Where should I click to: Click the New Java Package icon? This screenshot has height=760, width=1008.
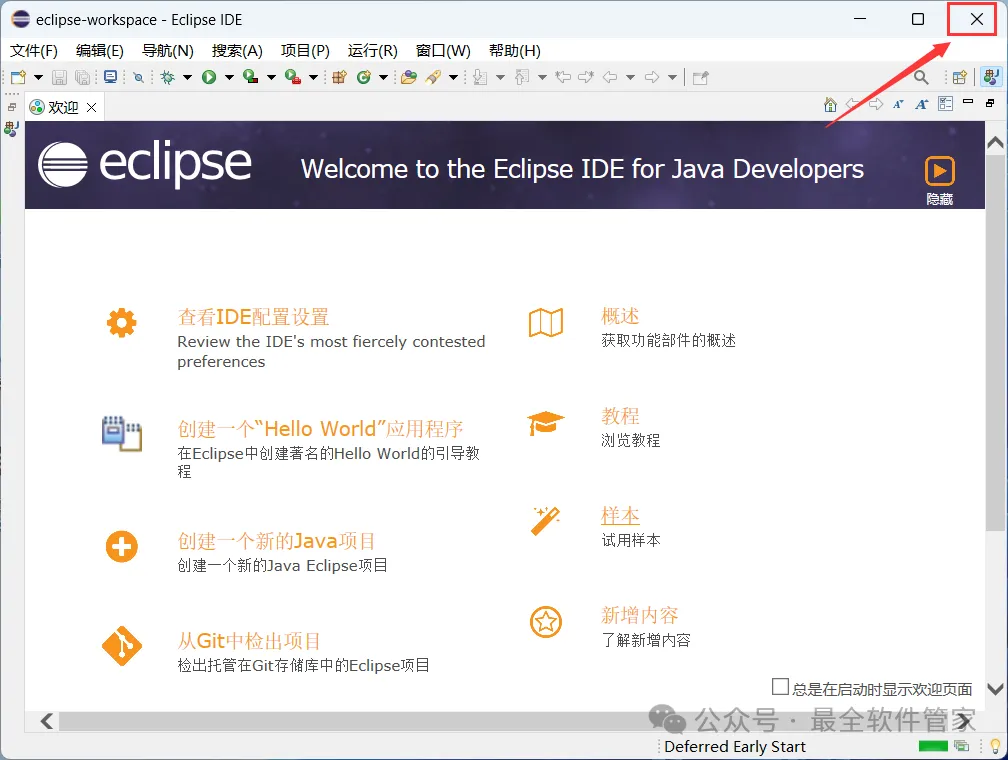point(339,78)
